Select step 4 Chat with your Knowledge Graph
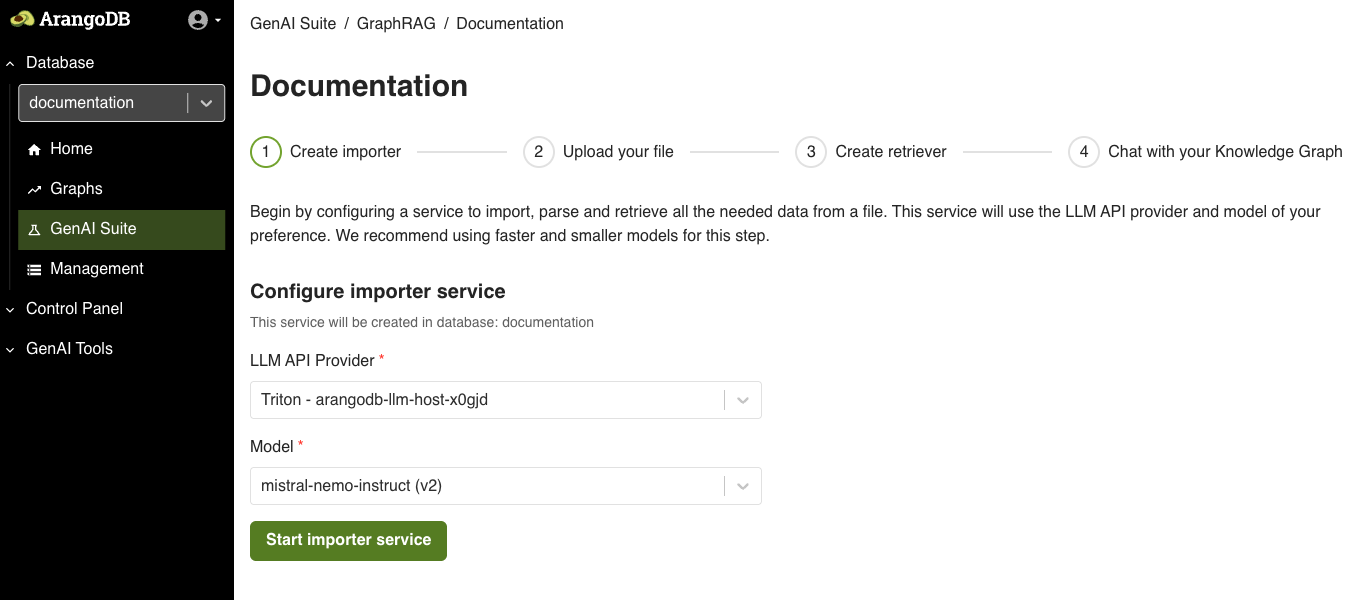1353x600 pixels. (1205, 152)
